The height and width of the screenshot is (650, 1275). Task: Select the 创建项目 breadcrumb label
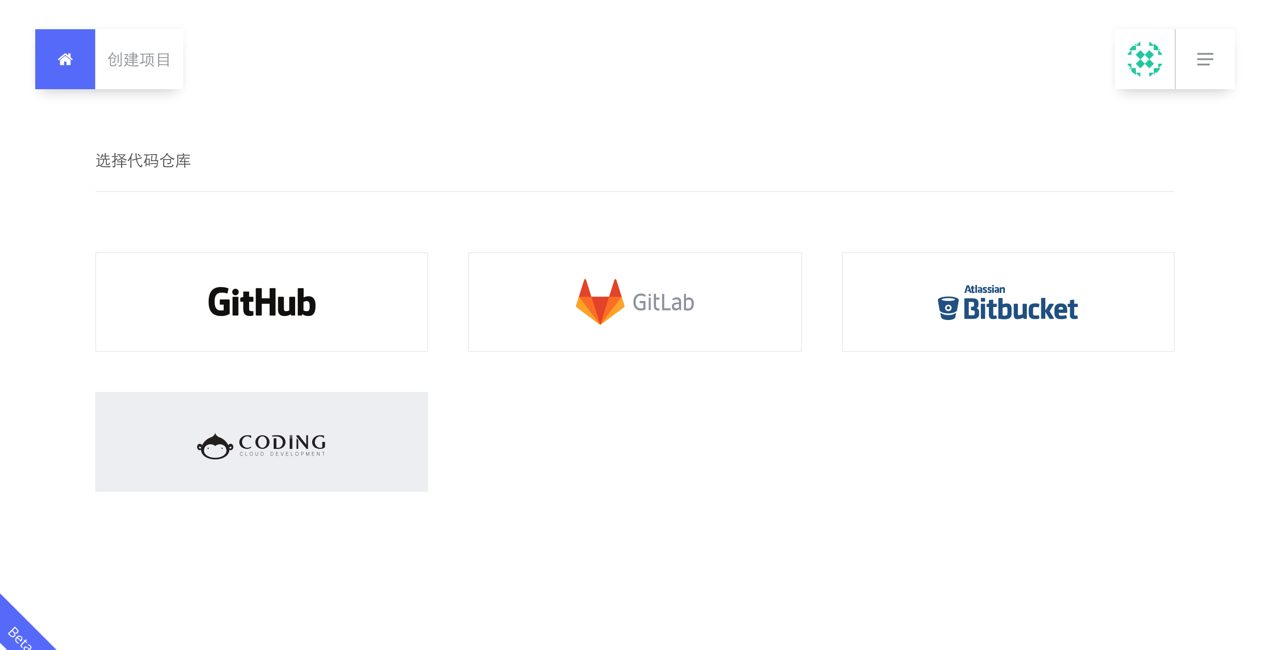pos(139,59)
